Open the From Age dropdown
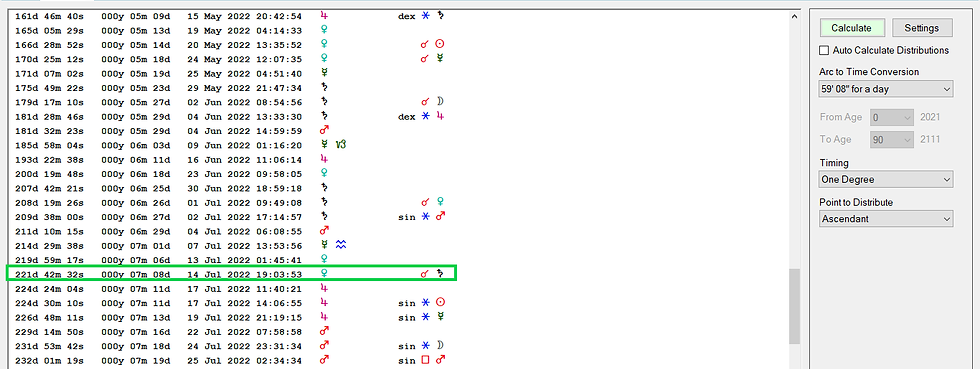 [x=892, y=117]
